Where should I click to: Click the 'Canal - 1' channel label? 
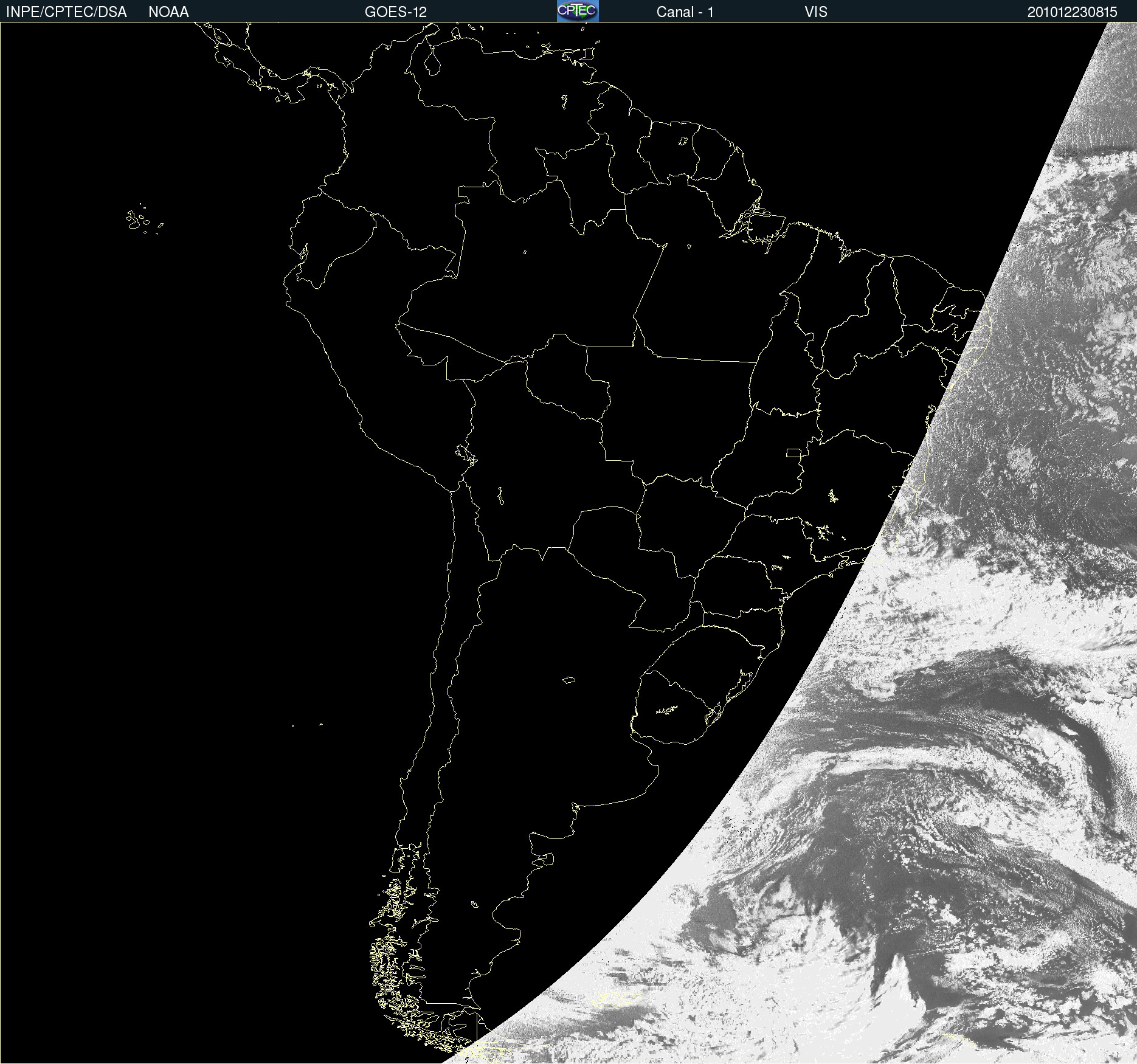pos(685,12)
